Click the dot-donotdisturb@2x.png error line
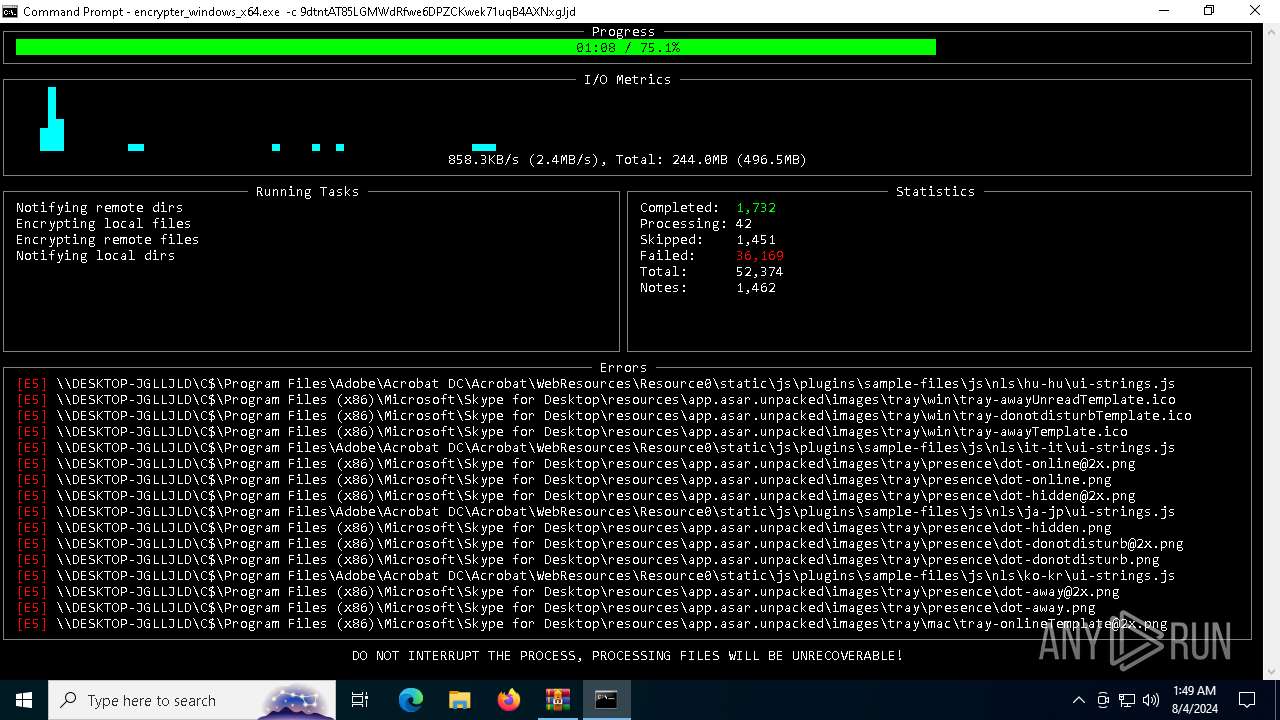The image size is (1280, 720). 600,543
